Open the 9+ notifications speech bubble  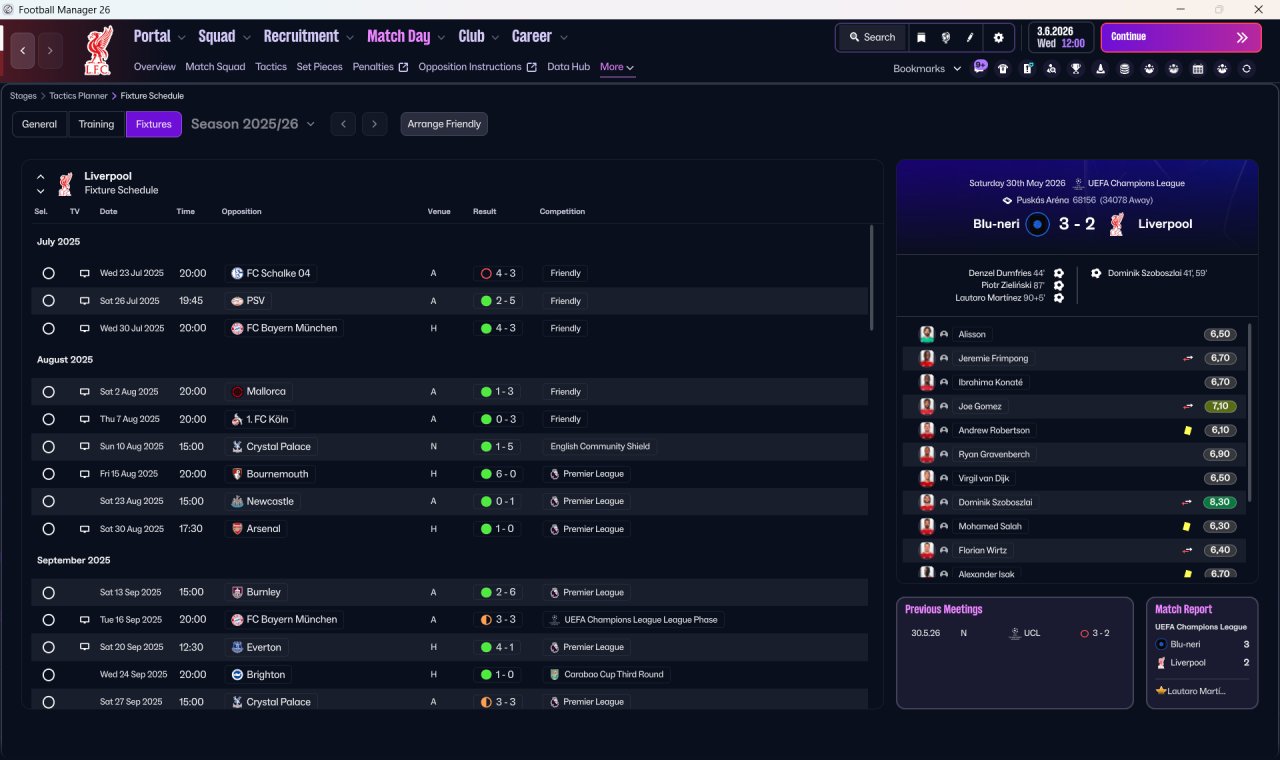(980, 68)
